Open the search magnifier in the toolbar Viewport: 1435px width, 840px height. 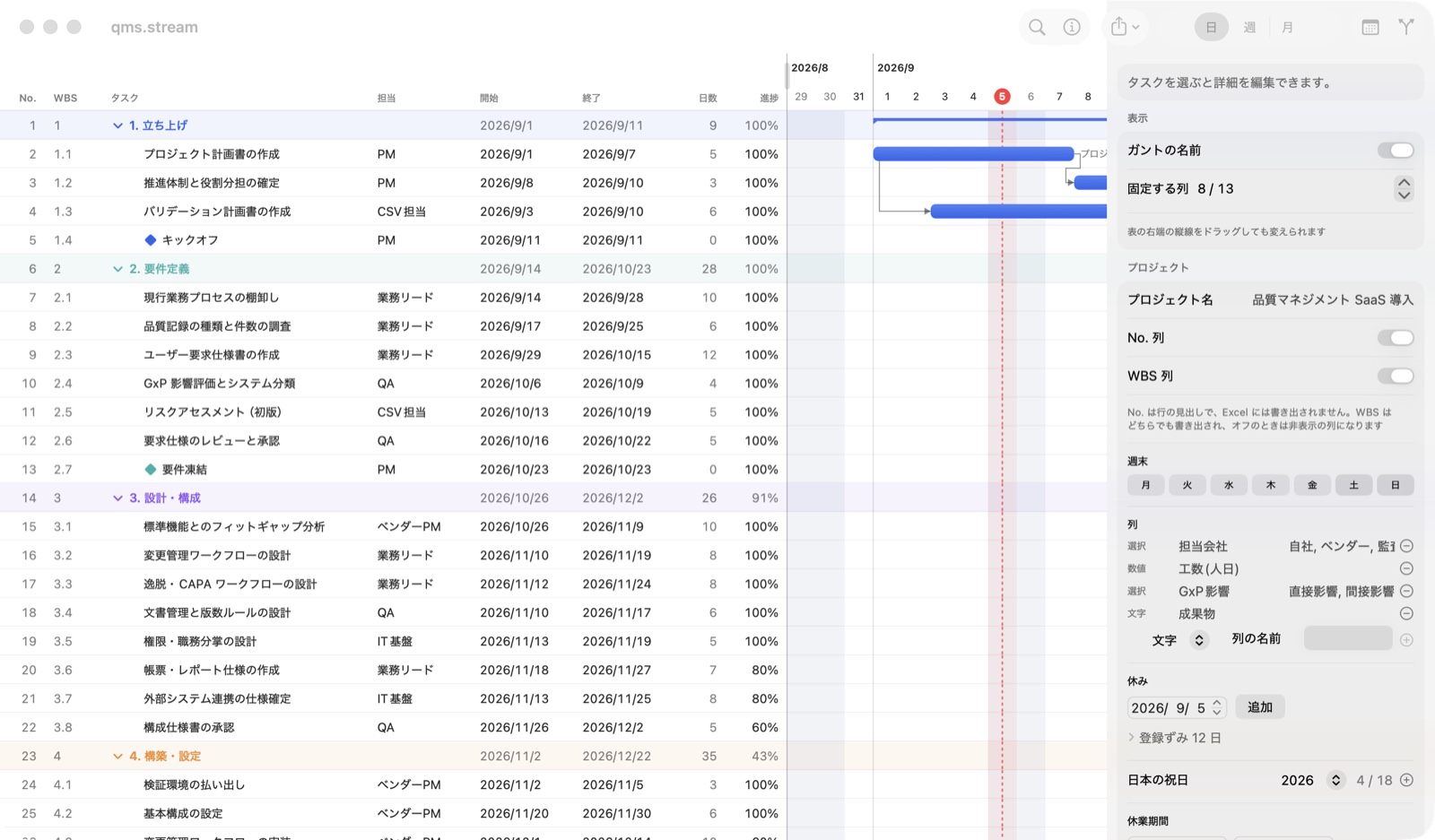click(1037, 27)
